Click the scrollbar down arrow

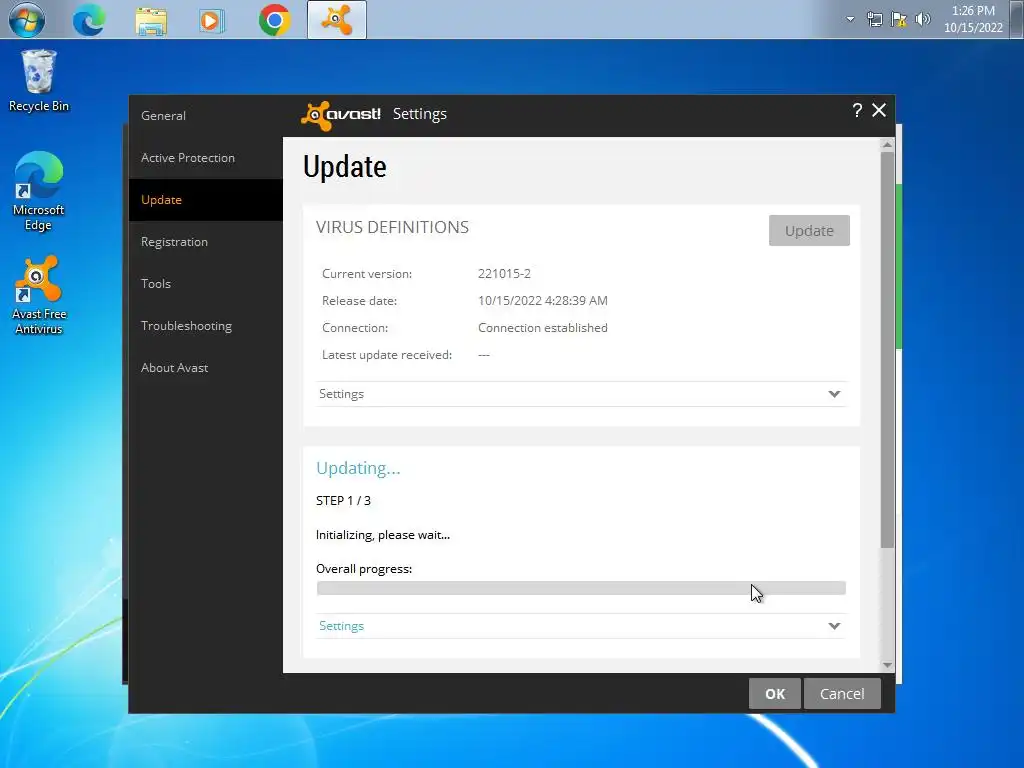click(887, 665)
